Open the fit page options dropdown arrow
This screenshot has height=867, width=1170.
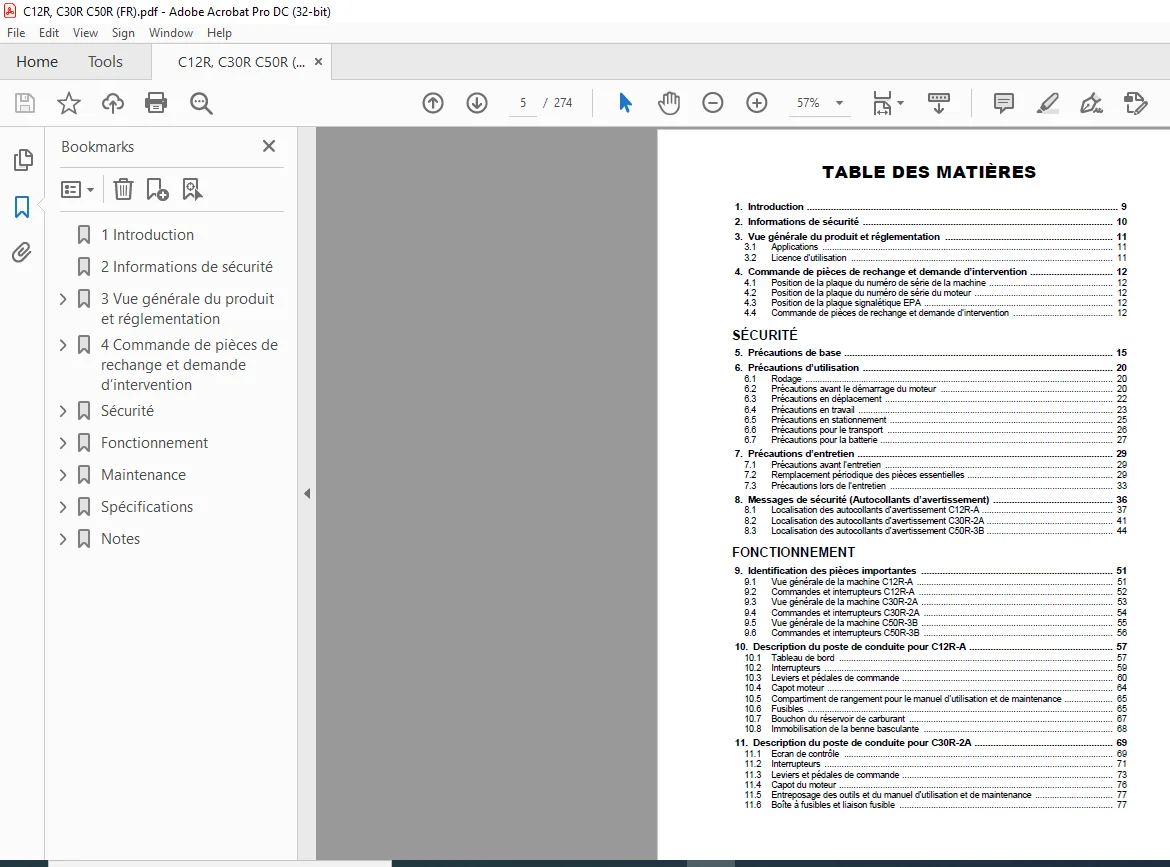pyautogui.click(x=901, y=103)
